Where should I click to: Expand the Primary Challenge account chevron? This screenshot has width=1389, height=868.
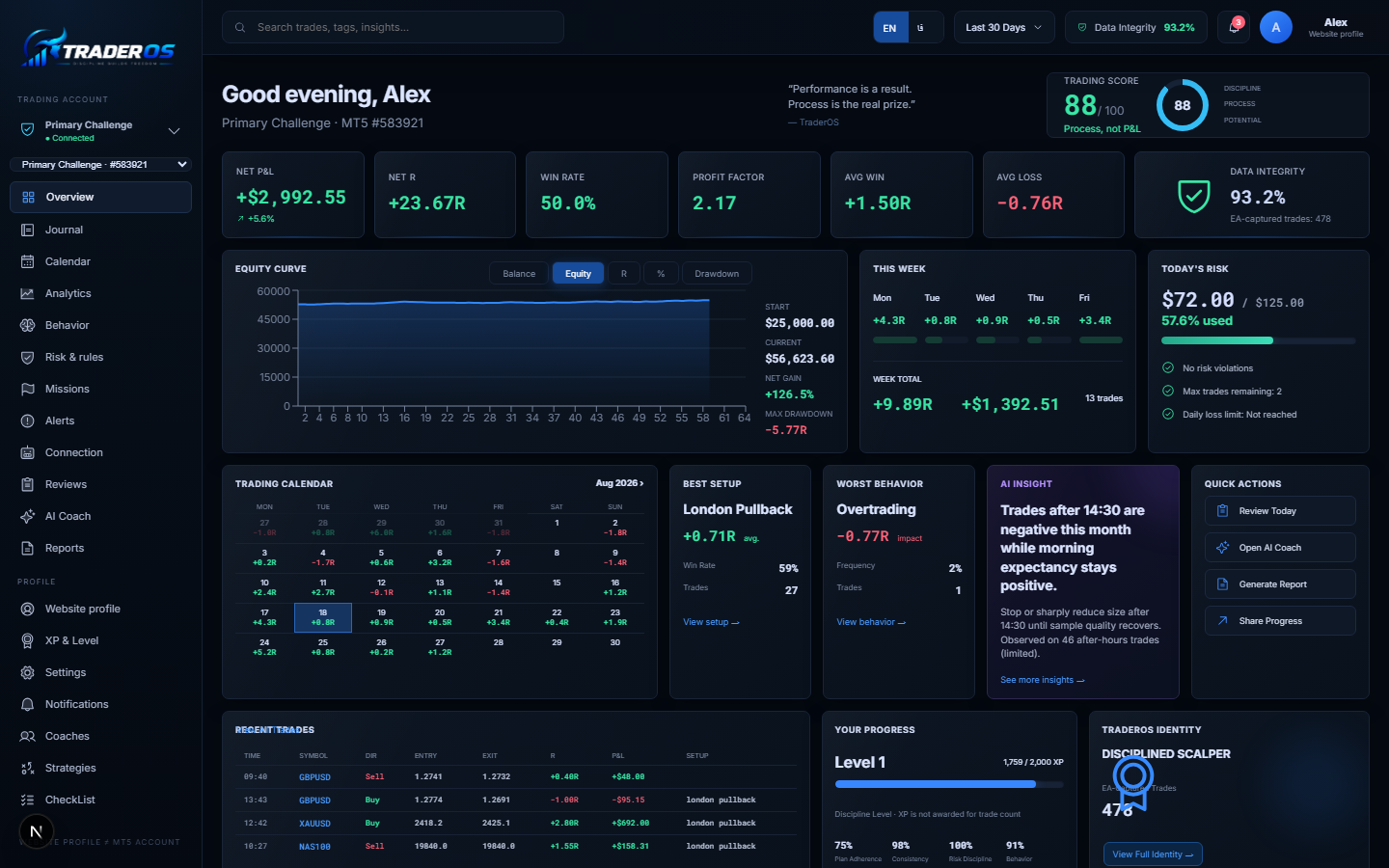coord(174,131)
